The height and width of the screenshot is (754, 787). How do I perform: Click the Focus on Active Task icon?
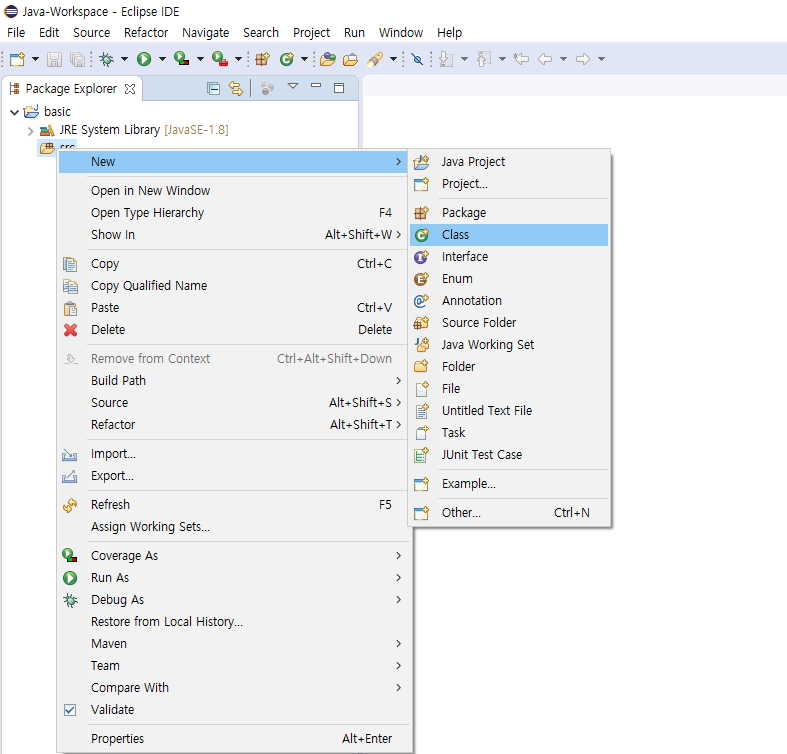pyautogui.click(x=268, y=89)
